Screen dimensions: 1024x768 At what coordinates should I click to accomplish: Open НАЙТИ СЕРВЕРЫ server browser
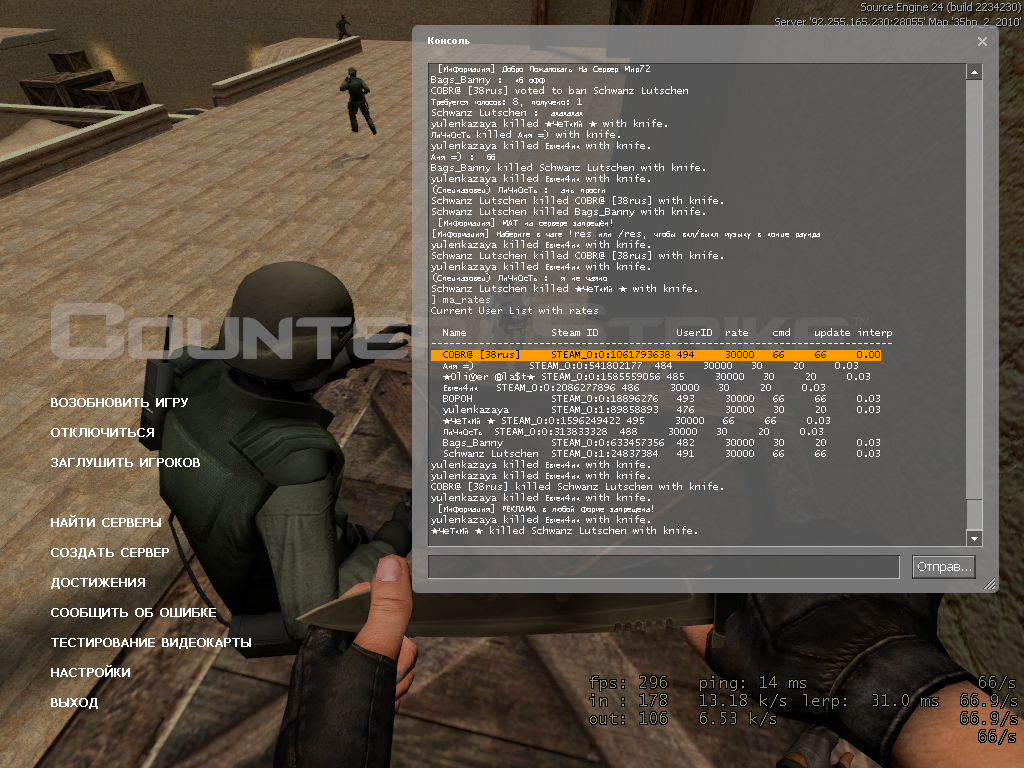(106, 522)
